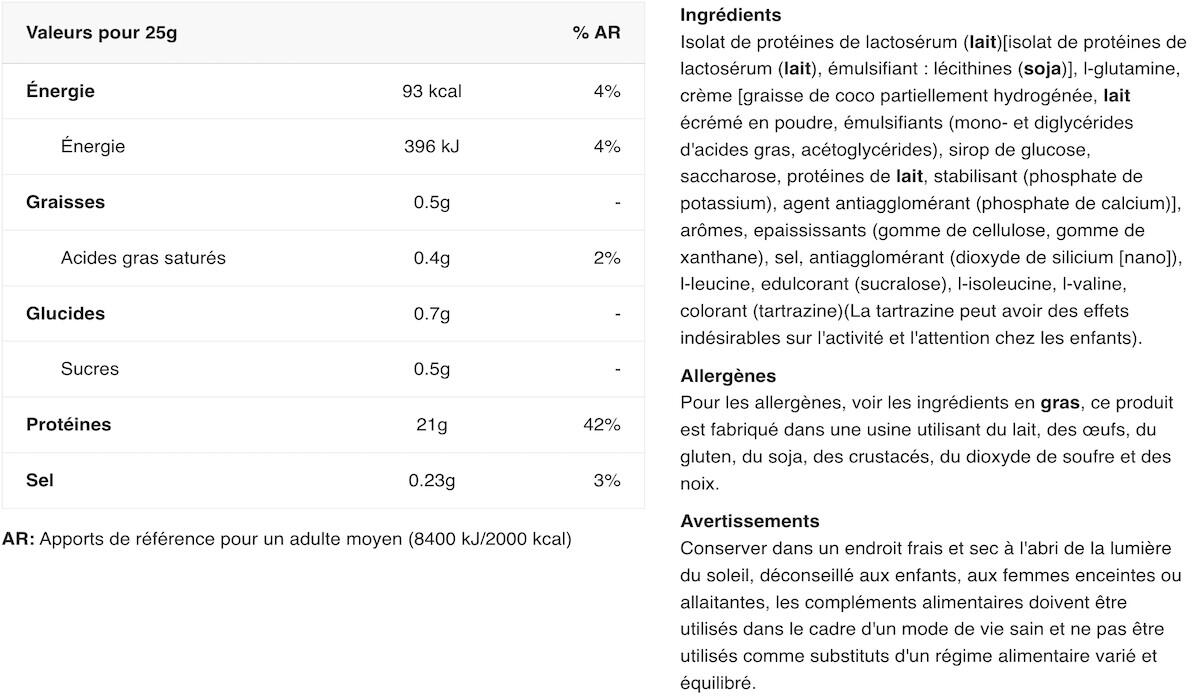Viewport: 1200px width, 700px height.
Task: Click the 396 kJ energy value
Action: pos(432,147)
